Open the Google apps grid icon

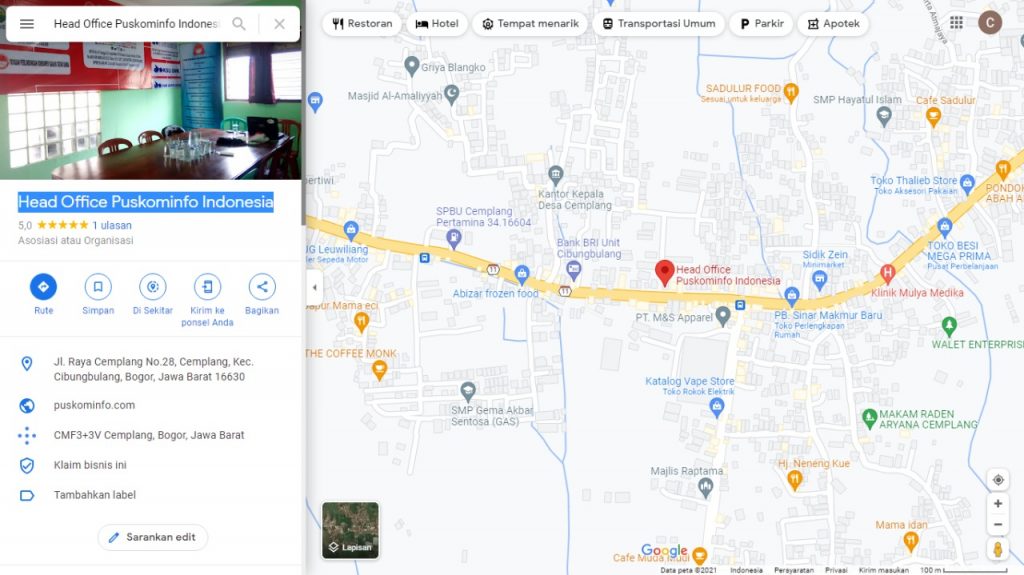tap(956, 23)
